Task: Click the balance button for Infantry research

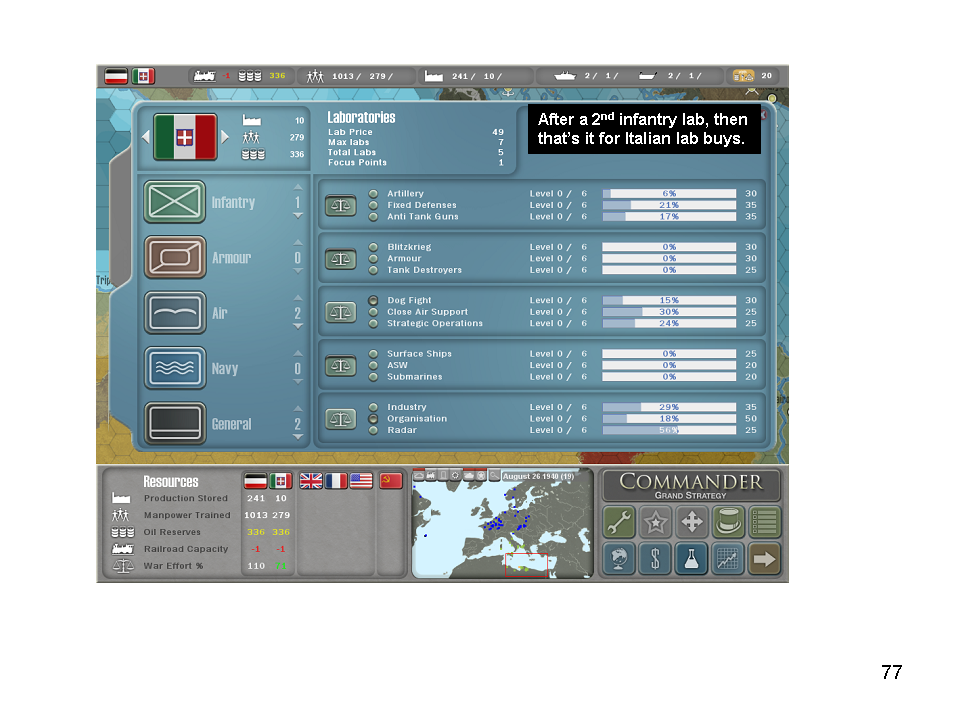Action: tap(341, 205)
